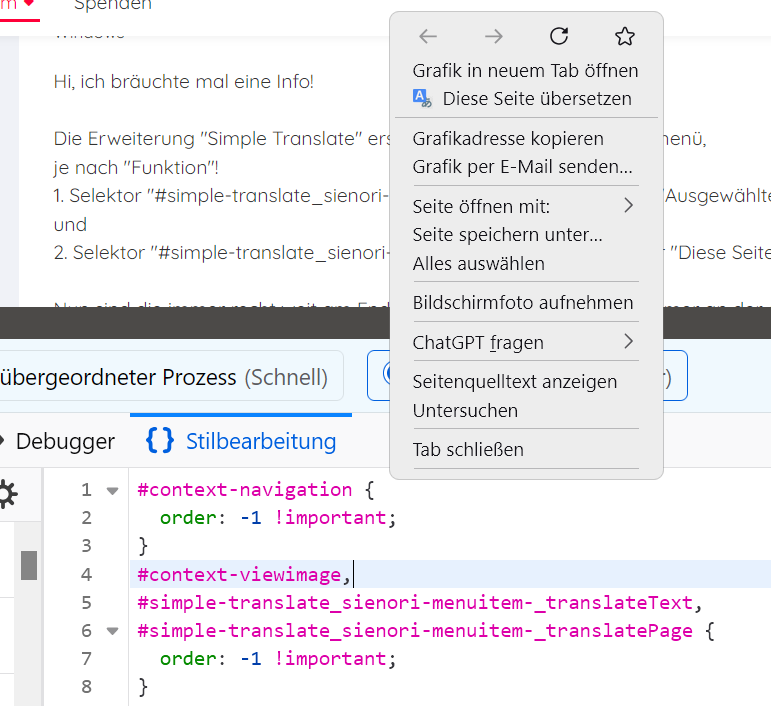Screen dimensions: 771x706
Task: Select 'Bildschirmfoto aufnehmen' menu entry
Action: [523, 302]
